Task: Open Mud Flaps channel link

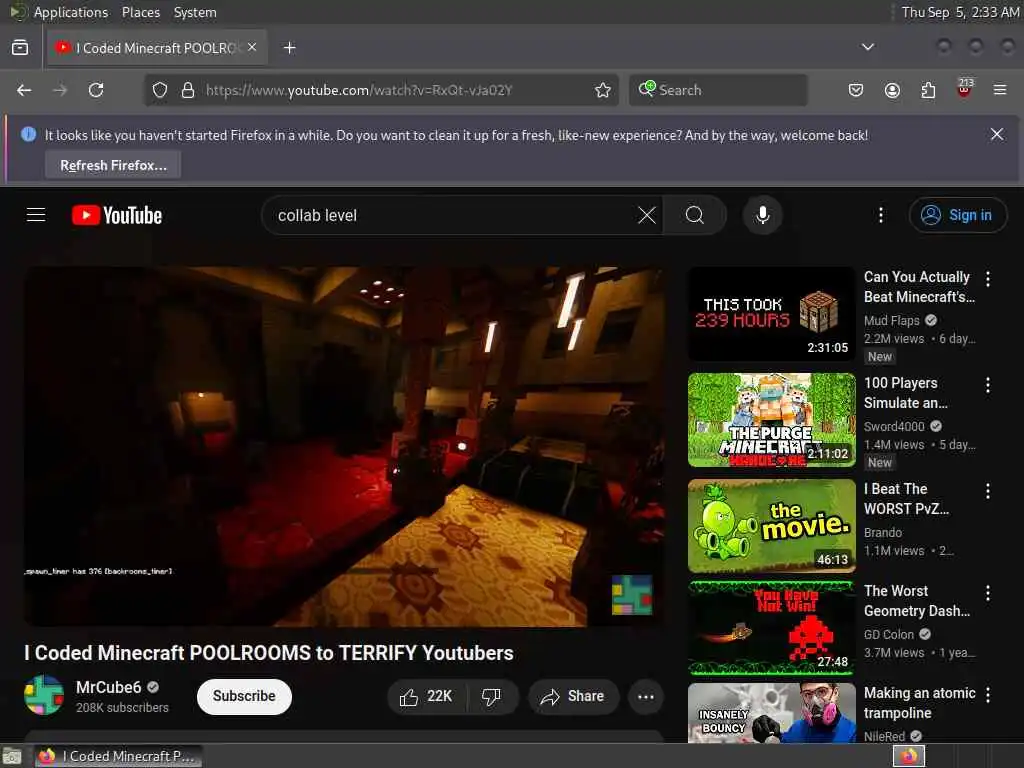Action: 891,320
